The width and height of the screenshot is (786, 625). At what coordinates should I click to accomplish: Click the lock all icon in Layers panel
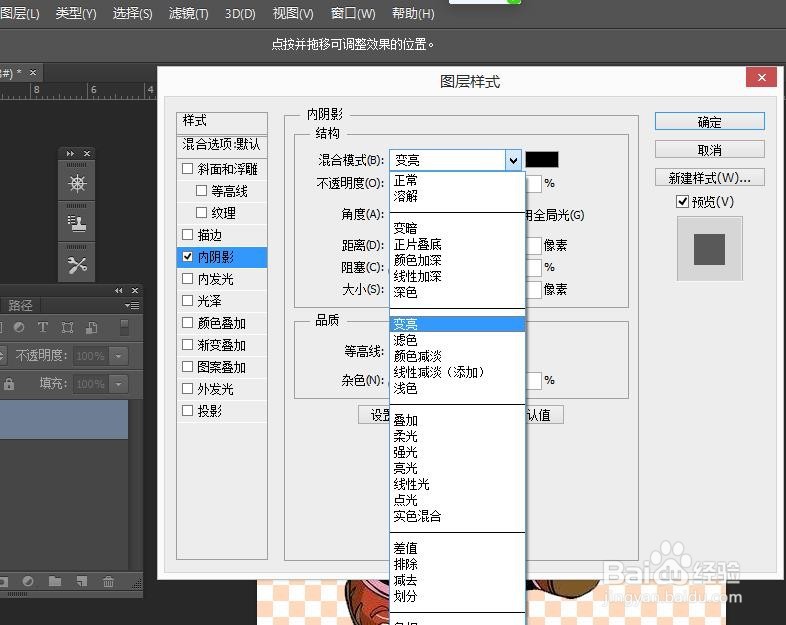pyautogui.click(x=9, y=384)
